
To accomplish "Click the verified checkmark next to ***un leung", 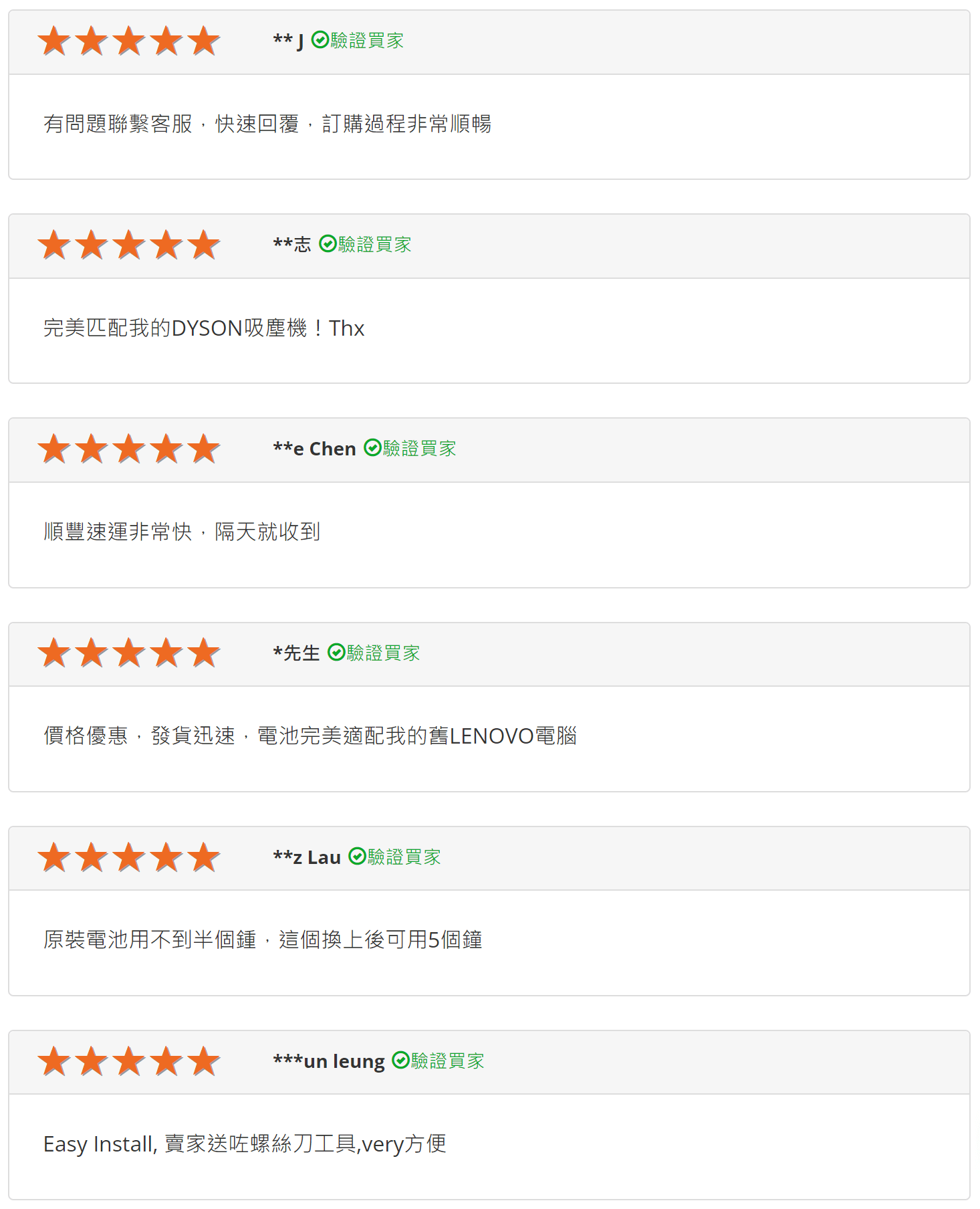I will click(400, 1060).
